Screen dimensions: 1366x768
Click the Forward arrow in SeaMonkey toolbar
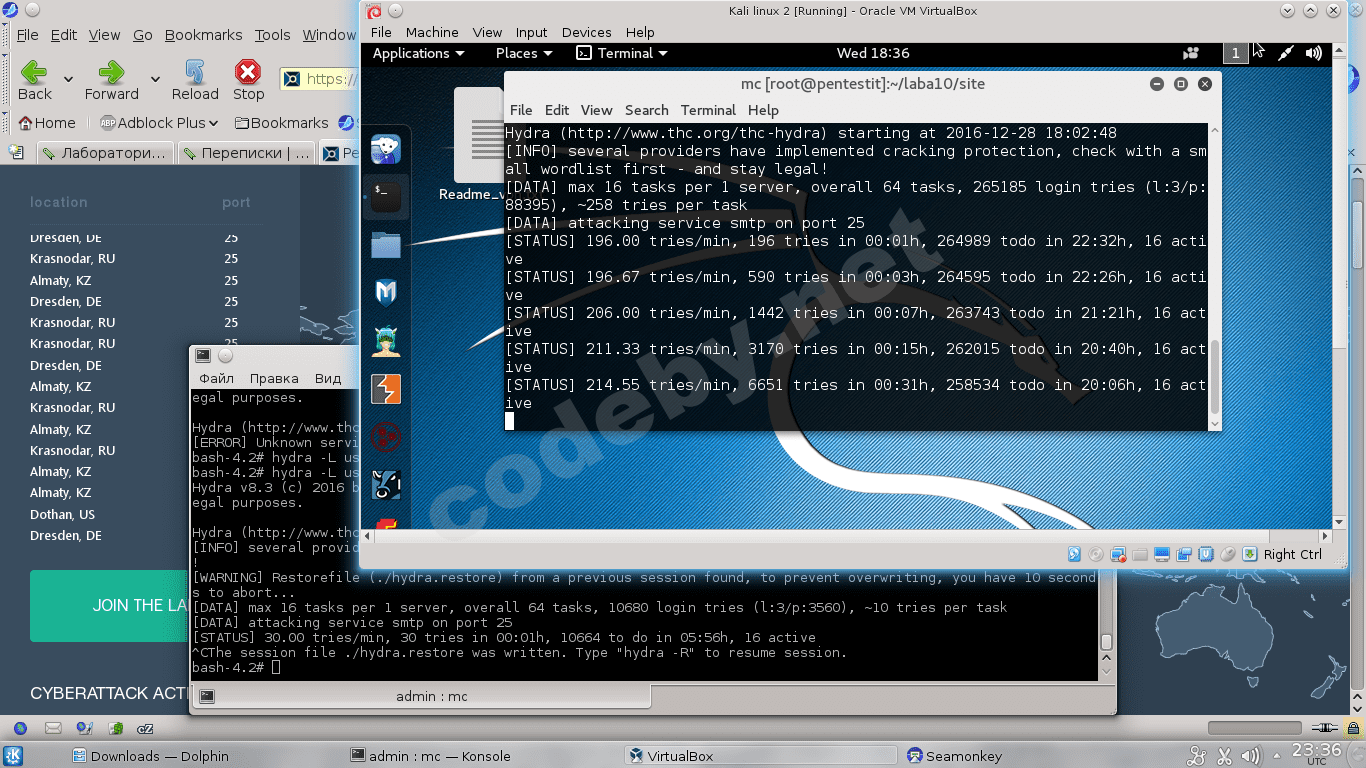pyautogui.click(x=111, y=73)
